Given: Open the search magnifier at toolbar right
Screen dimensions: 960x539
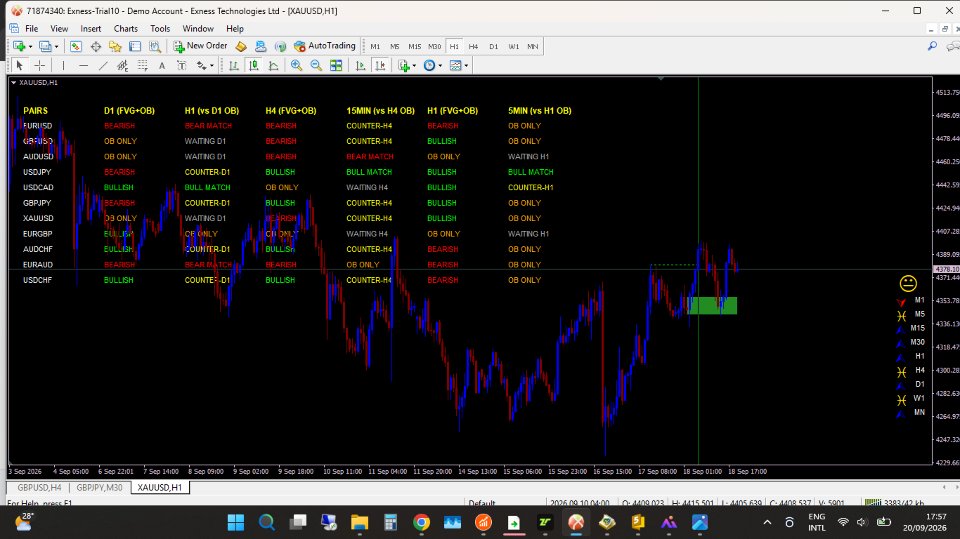Looking at the screenshot, I should 932,46.
